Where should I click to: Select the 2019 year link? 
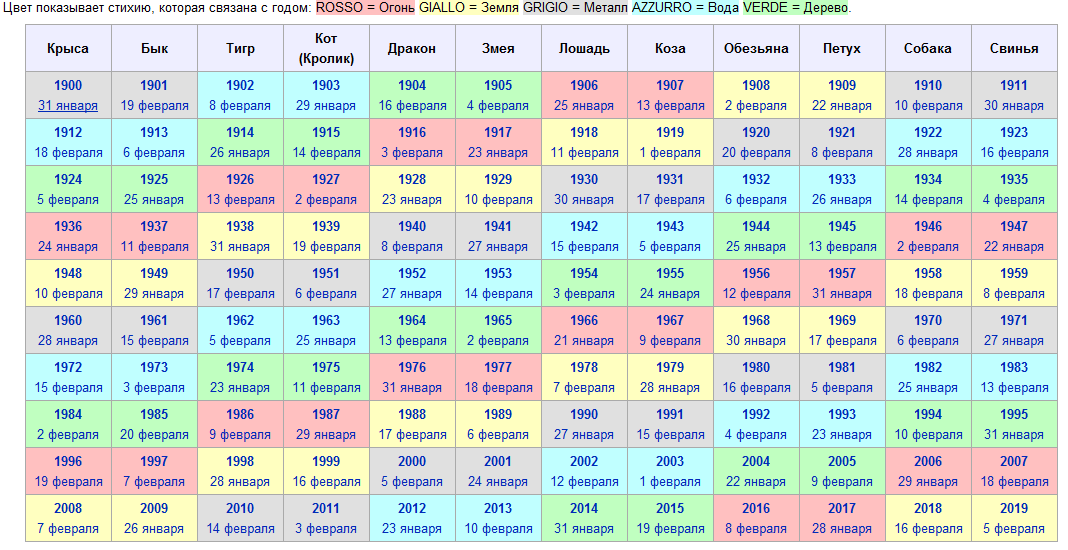1014,509
